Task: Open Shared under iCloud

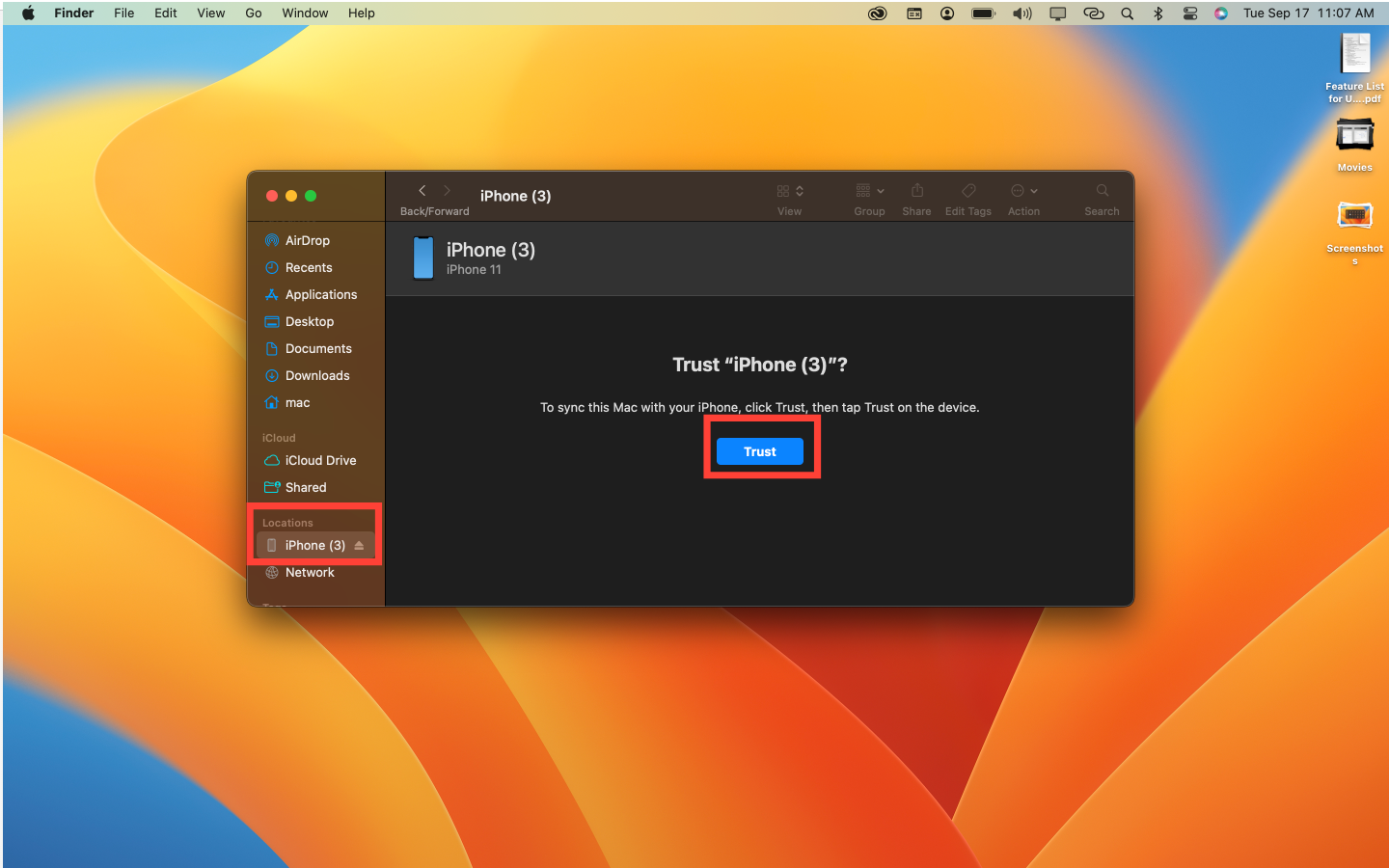Action: click(306, 487)
